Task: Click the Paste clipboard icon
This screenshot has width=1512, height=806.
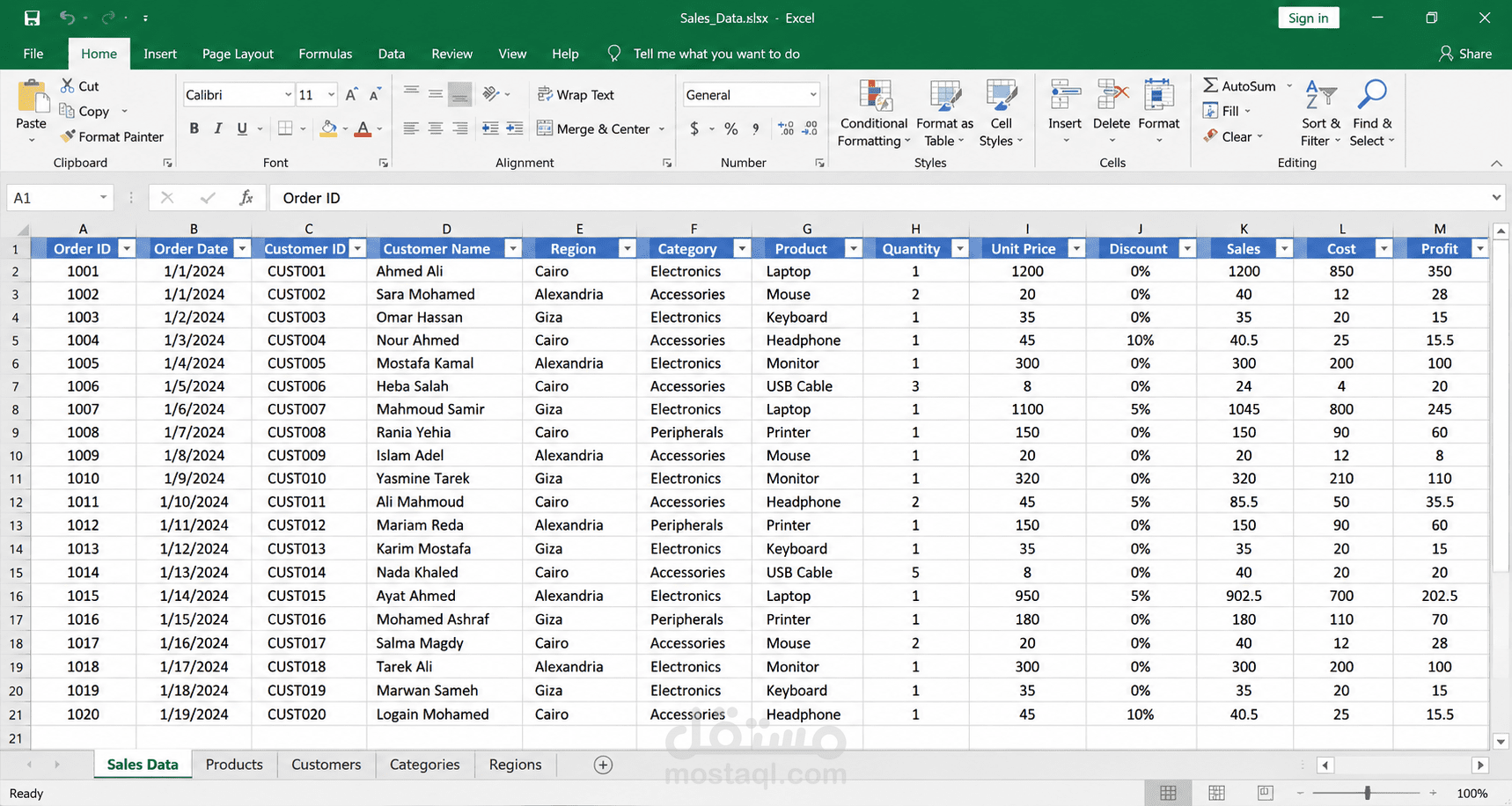Action: [33, 97]
